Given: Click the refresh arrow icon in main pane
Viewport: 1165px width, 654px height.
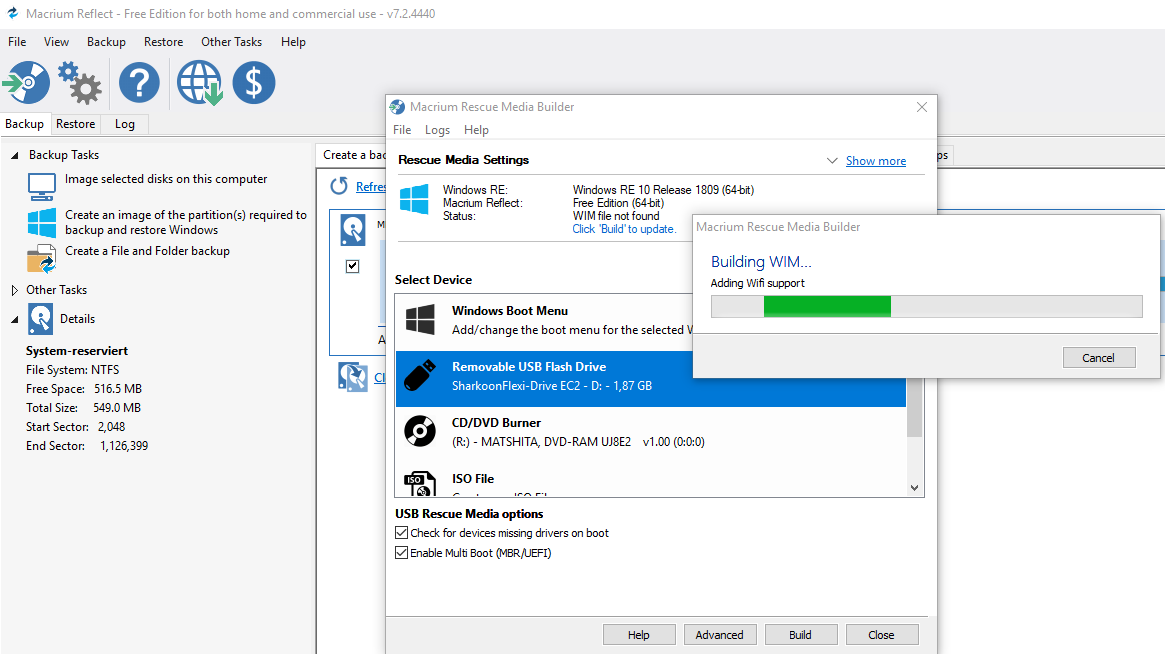Looking at the screenshot, I should (x=339, y=186).
